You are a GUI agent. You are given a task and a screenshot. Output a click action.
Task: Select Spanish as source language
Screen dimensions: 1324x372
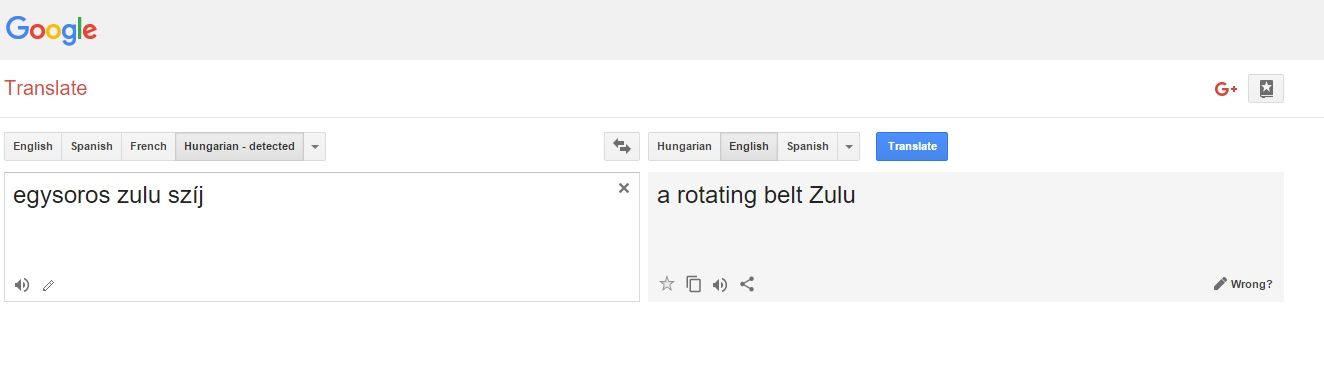92,146
